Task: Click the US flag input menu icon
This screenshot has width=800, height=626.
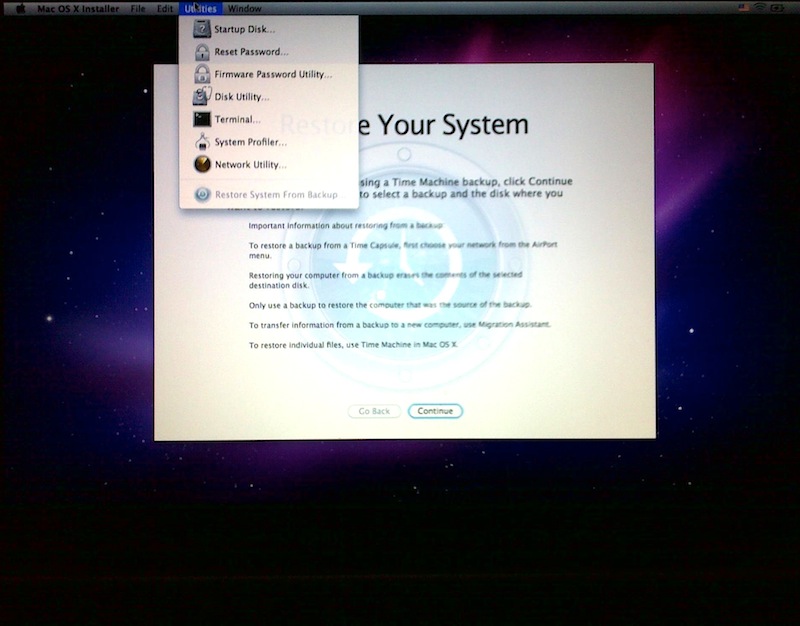Action: click(744, 8)
